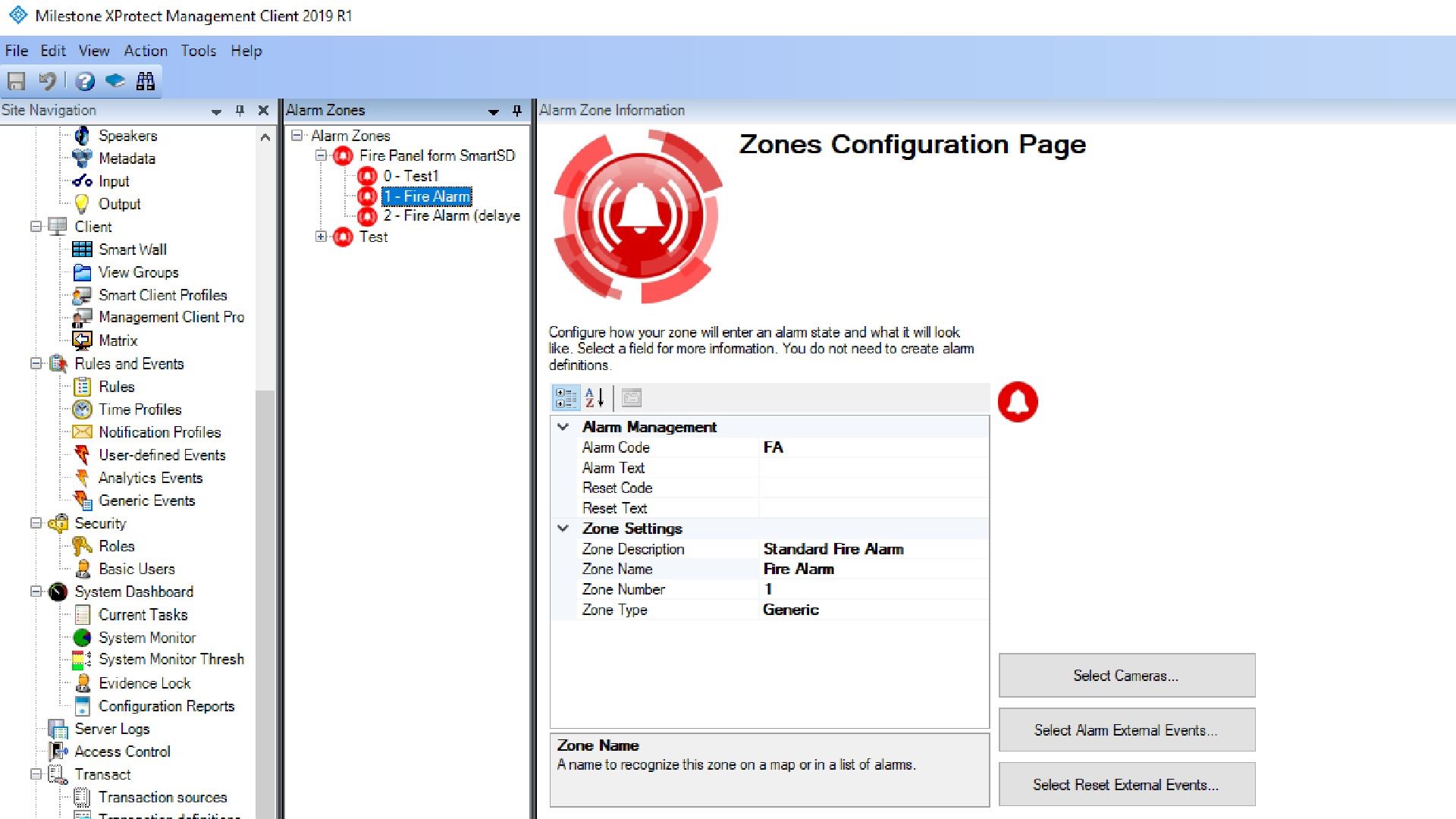Expand the Test alarm zone node
The width and height of the screenshot is (1456, 819).
click(x=321, y=237)
